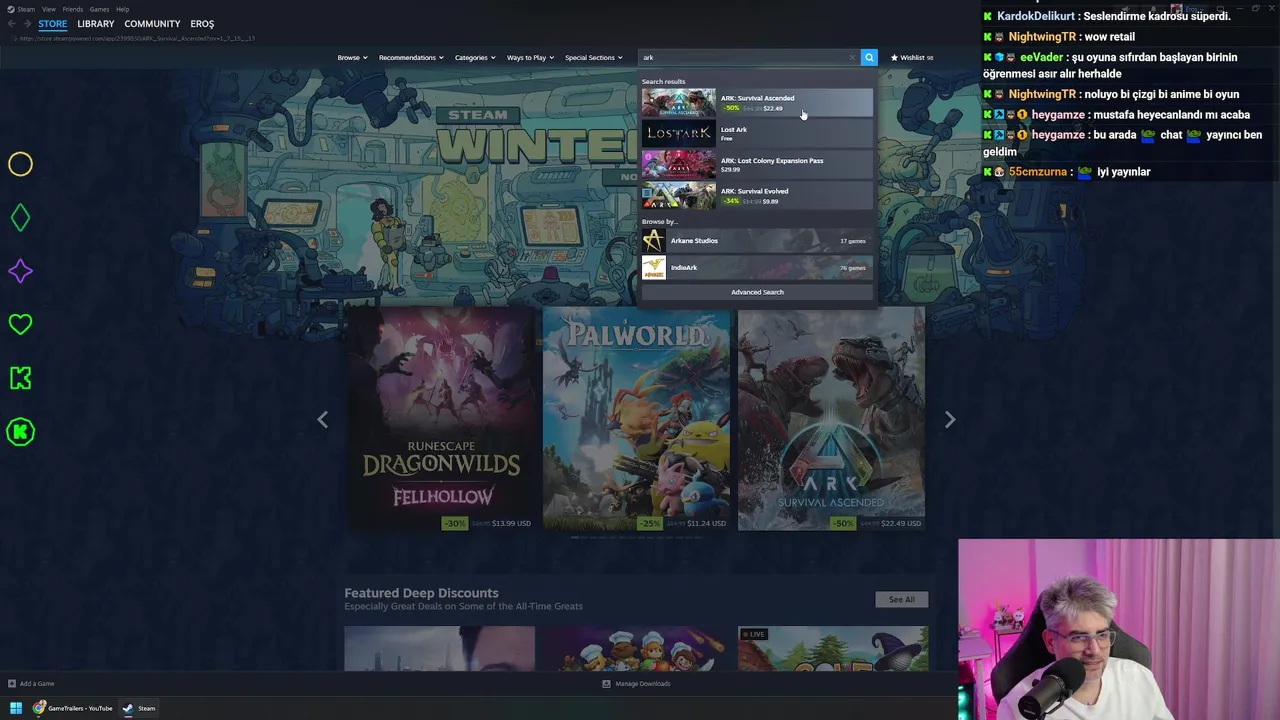The image size is (1280, 720).
Task: Open the IndieArk publisher logo
Action: [x=653, y=268]
